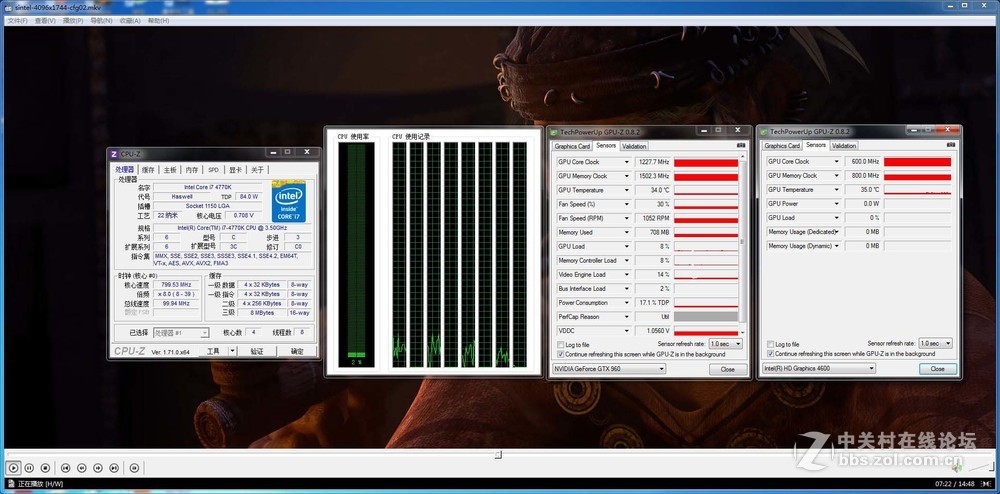Open GPU Power sensor dropdown
The width and height of the screenshot is (1000, 494).
coord(837,203)
